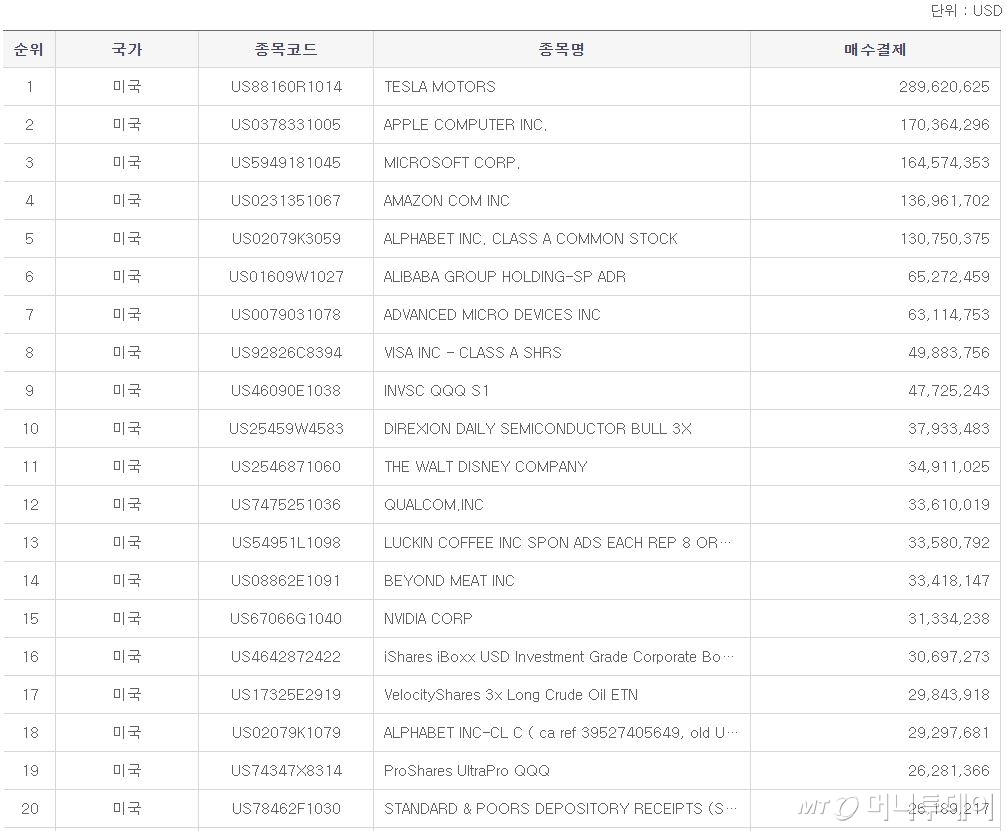The image size is (1007, 831).
Task: Click INVSC QQQ S1 stock name
Action: click(x=436, y=390)
